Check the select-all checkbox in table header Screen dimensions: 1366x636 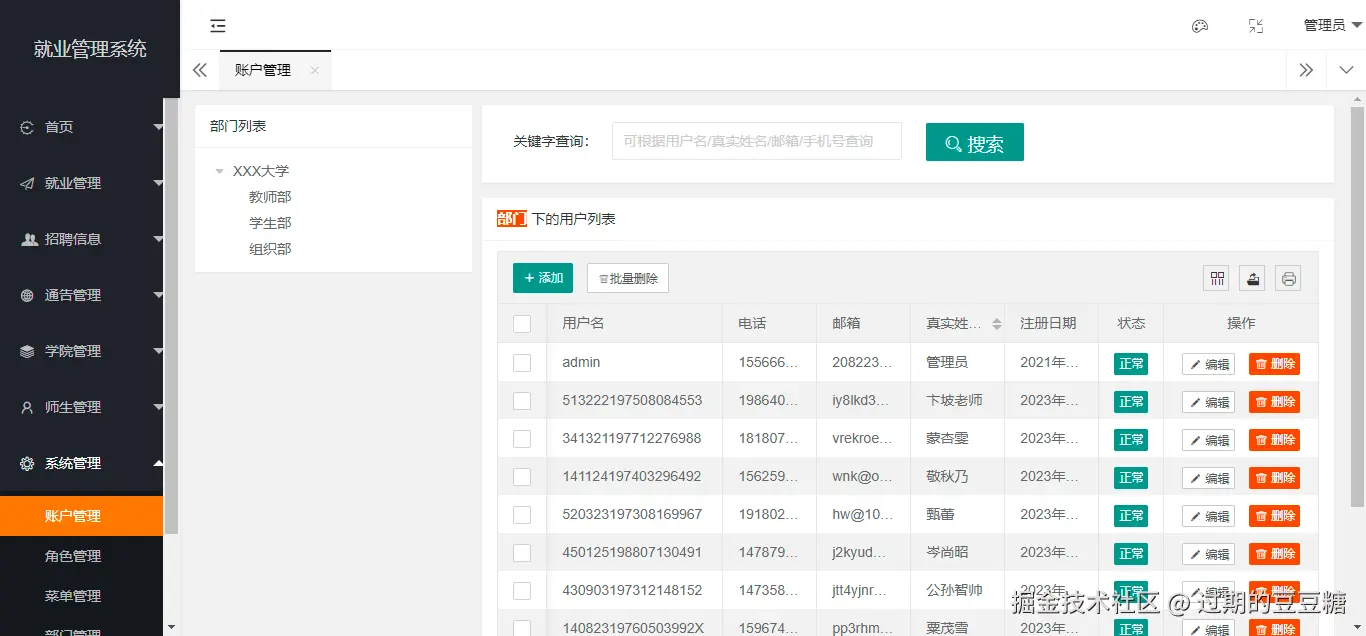(522, 322)
